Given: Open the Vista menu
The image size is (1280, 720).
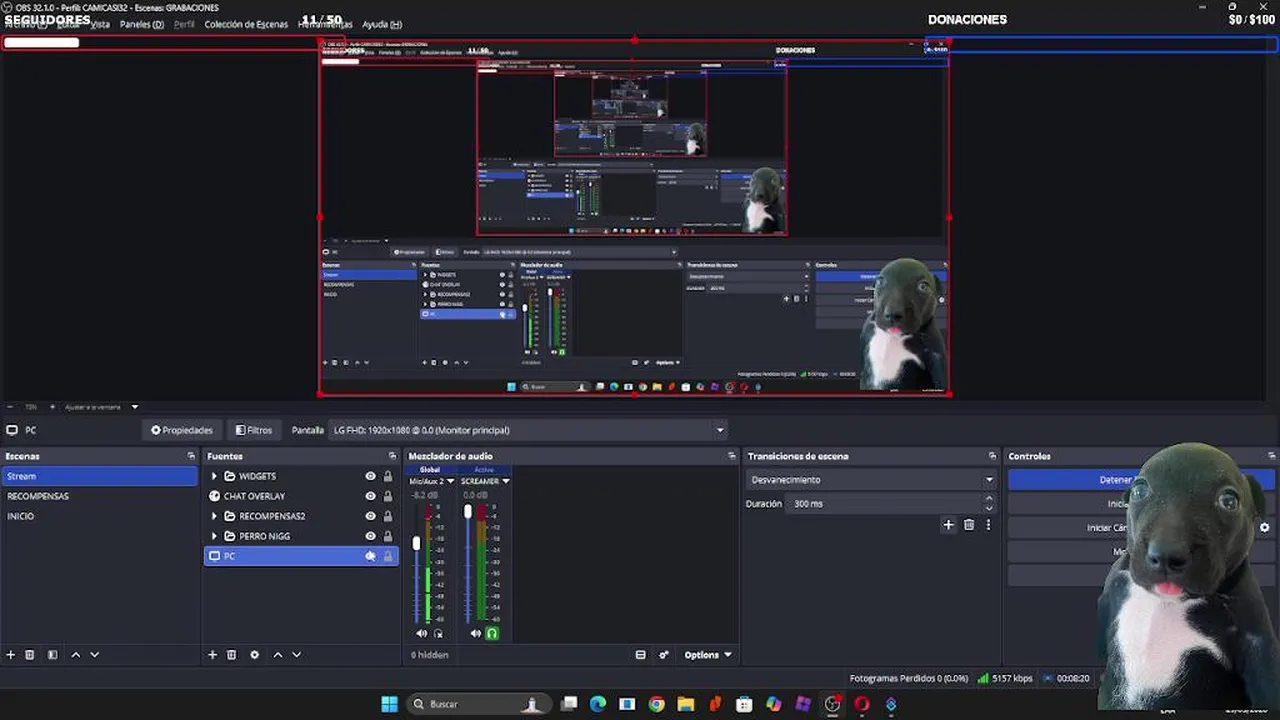Looking at the screenshot, I should 100,24.
